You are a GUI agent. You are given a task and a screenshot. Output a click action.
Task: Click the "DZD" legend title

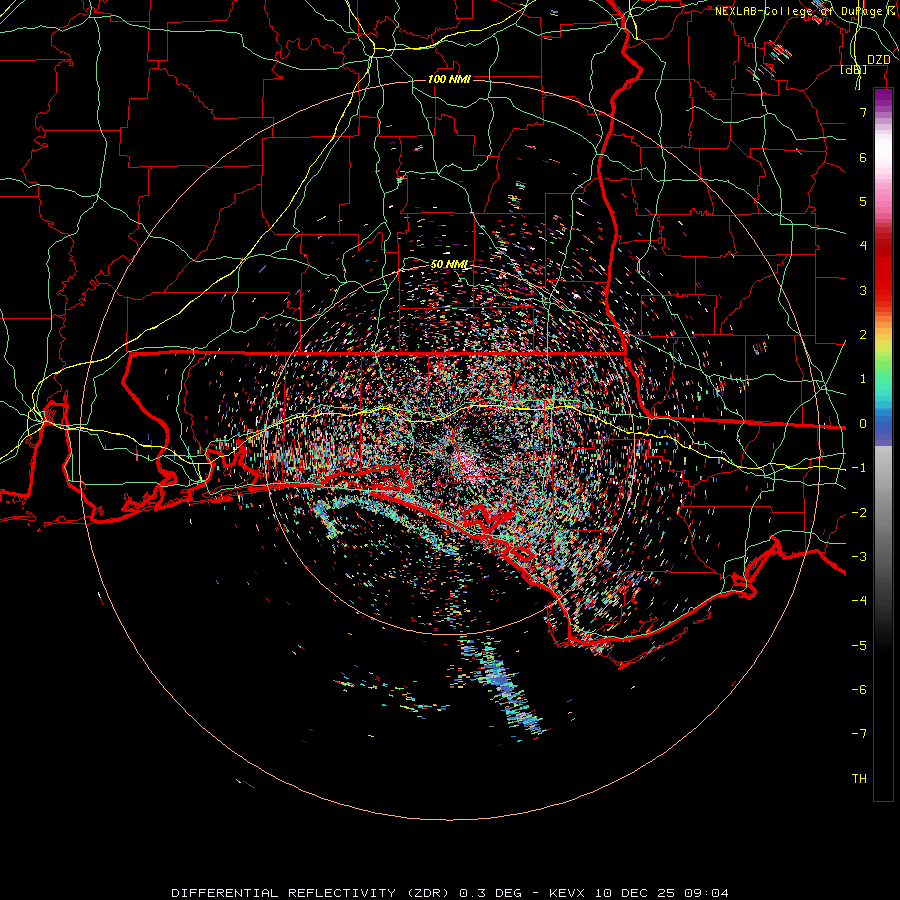tap(879, 60)
